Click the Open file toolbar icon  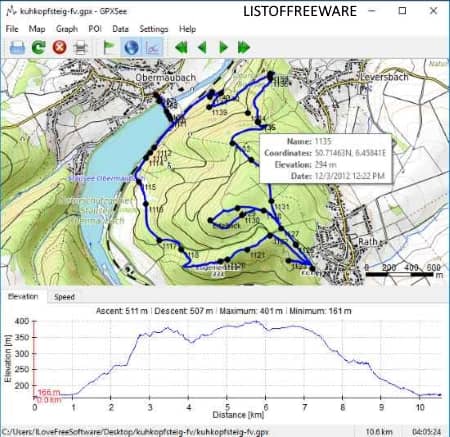point(17,47)
